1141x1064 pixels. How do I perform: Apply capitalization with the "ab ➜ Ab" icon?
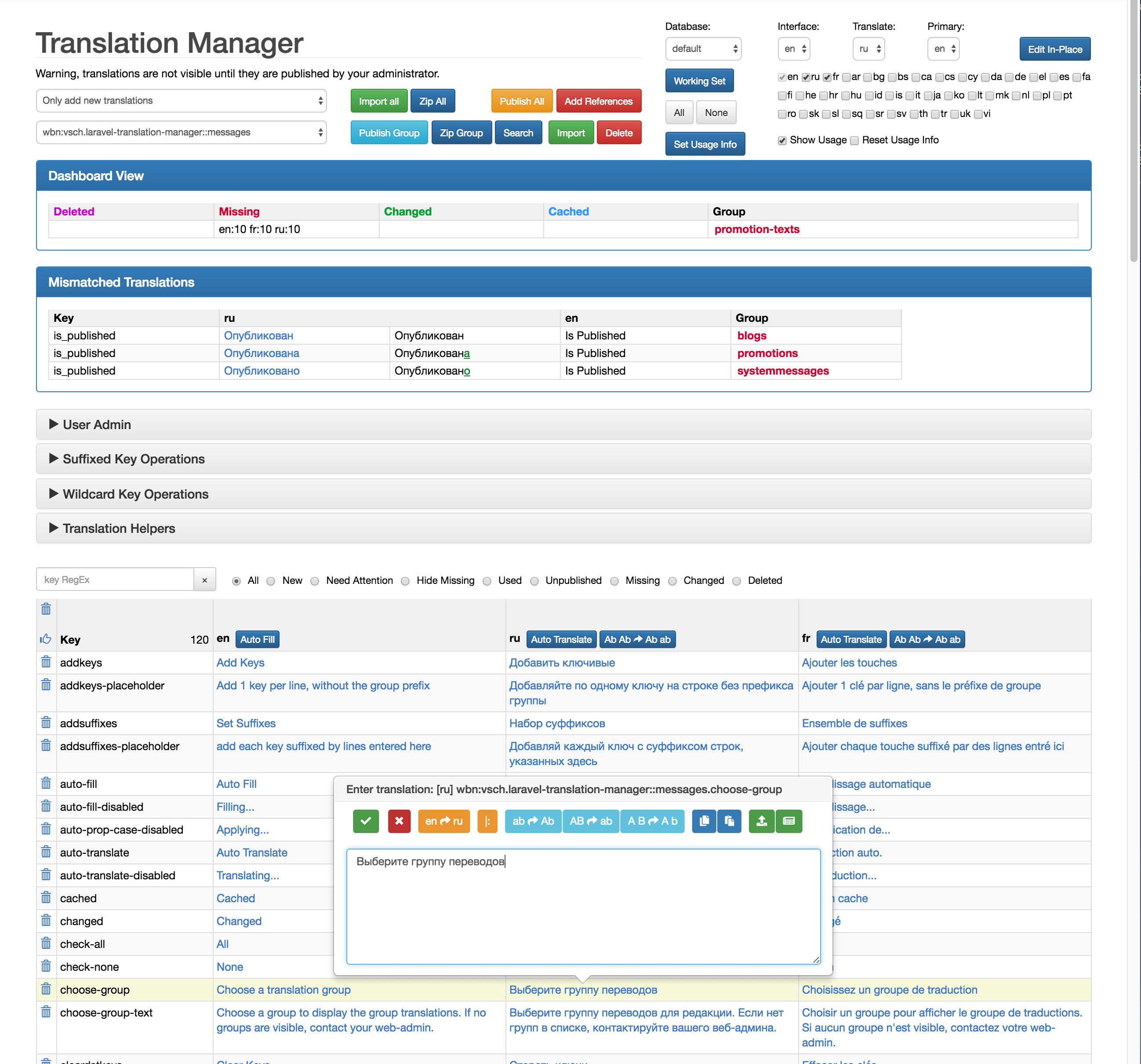(533, 821)
